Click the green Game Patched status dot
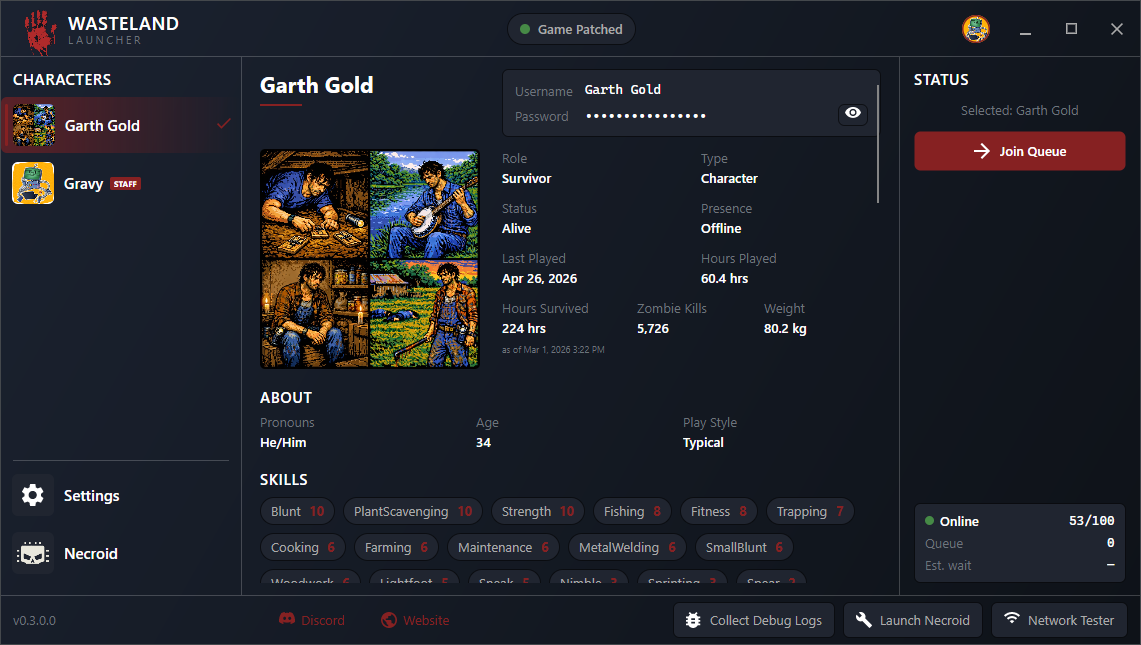1141x645 pixels. (x=525, y=29)
